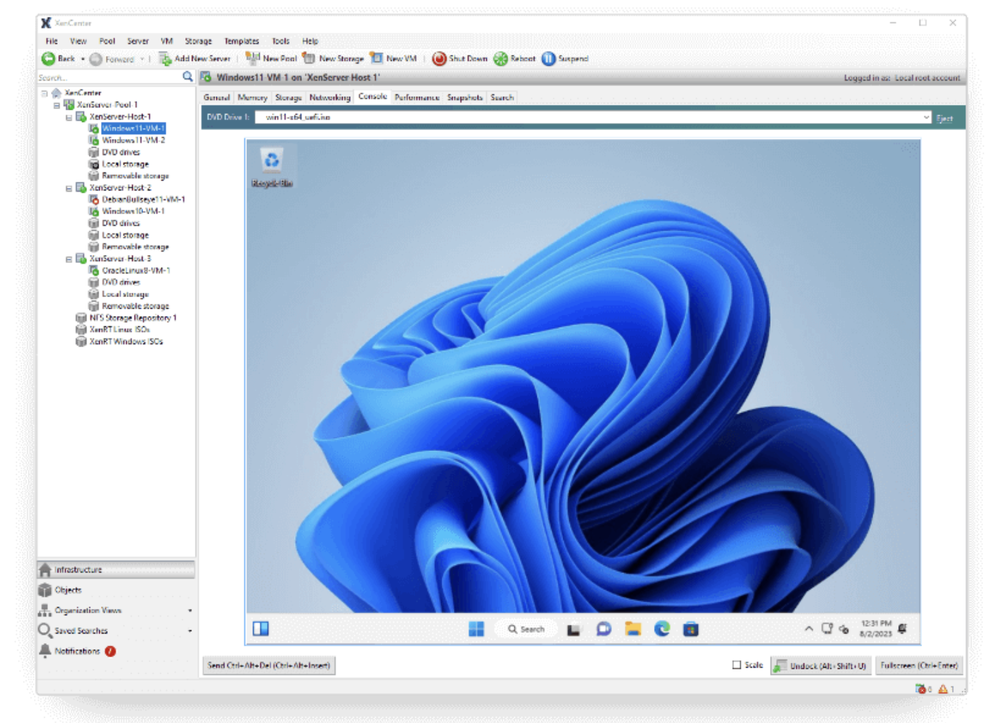Screen dimensions: 1000x723
Task: Open File Explorer in the VM taskbar
Action: coord(633,629)
